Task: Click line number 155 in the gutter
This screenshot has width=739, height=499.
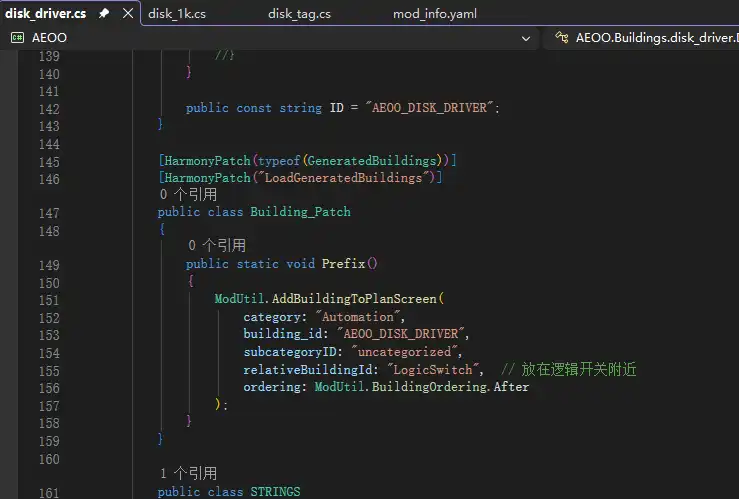Action: (x=49, y=371)
